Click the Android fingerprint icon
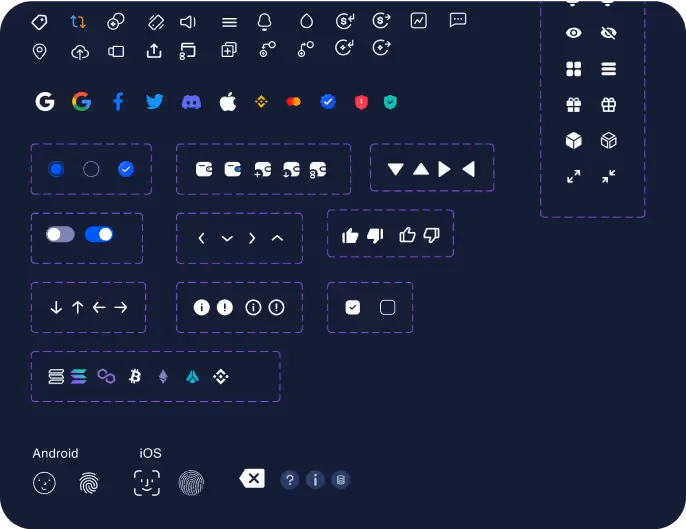 (x=89, y=483)
